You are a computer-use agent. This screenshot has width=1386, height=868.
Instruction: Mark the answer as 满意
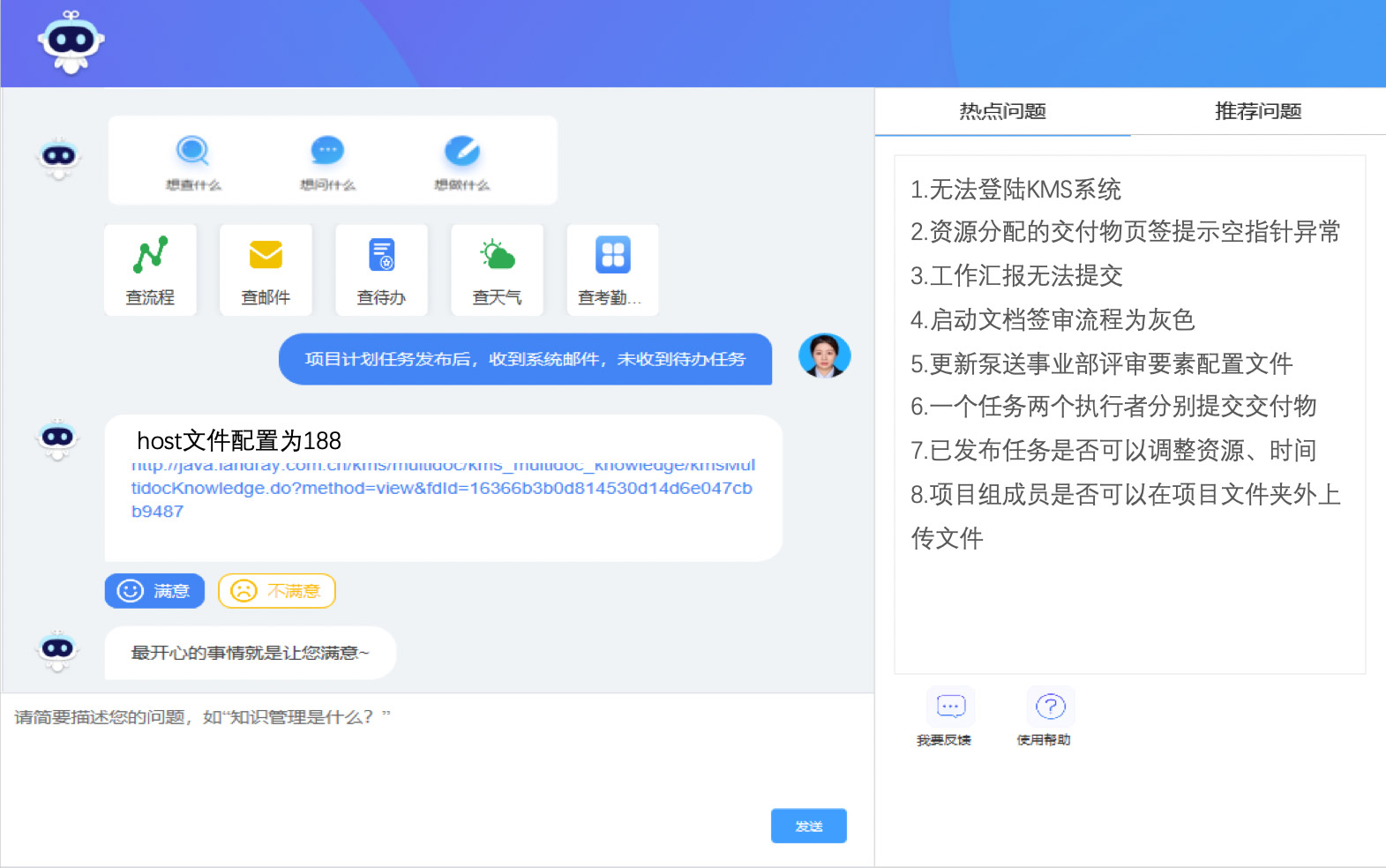pyautogui.click(x=154, y=591)
